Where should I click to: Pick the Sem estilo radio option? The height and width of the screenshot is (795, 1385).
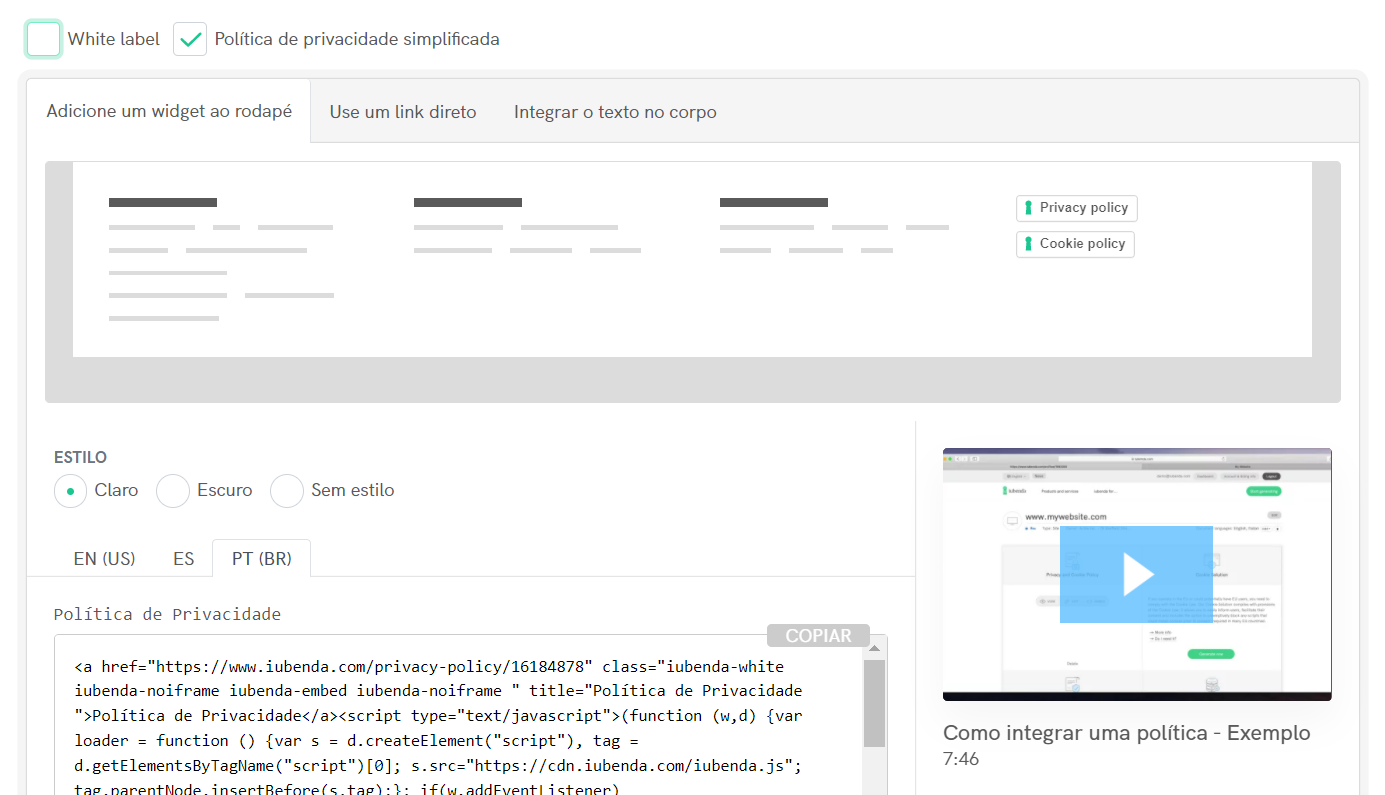coord(287,491)
